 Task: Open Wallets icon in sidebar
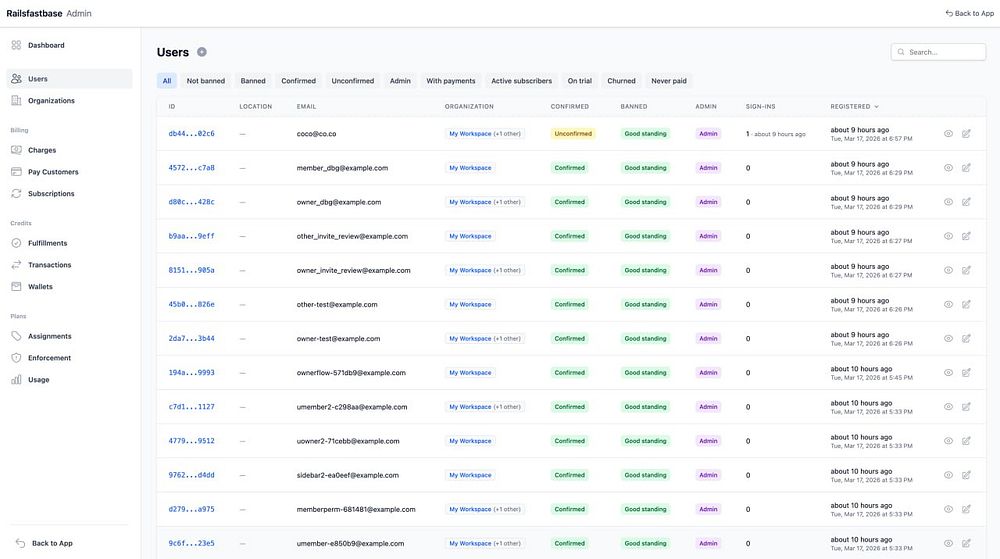[x=17, y=287]
